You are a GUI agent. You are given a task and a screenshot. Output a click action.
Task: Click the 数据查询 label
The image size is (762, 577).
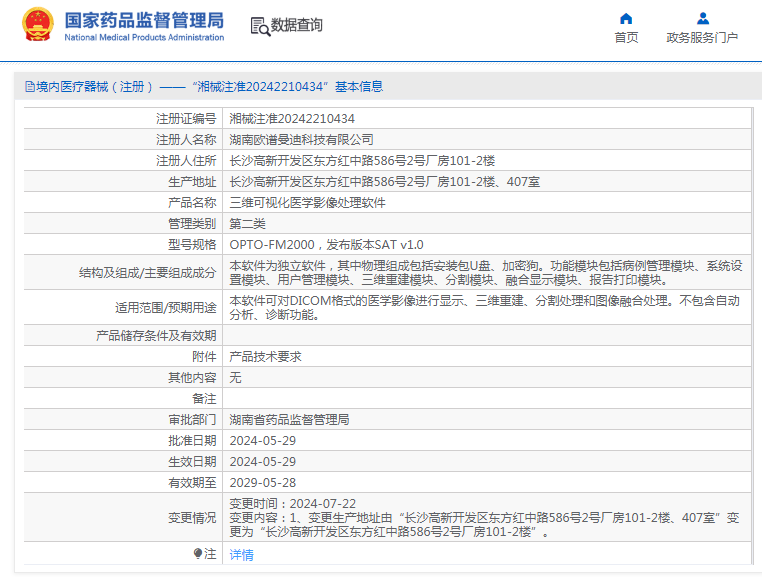[x=296, y=25]
